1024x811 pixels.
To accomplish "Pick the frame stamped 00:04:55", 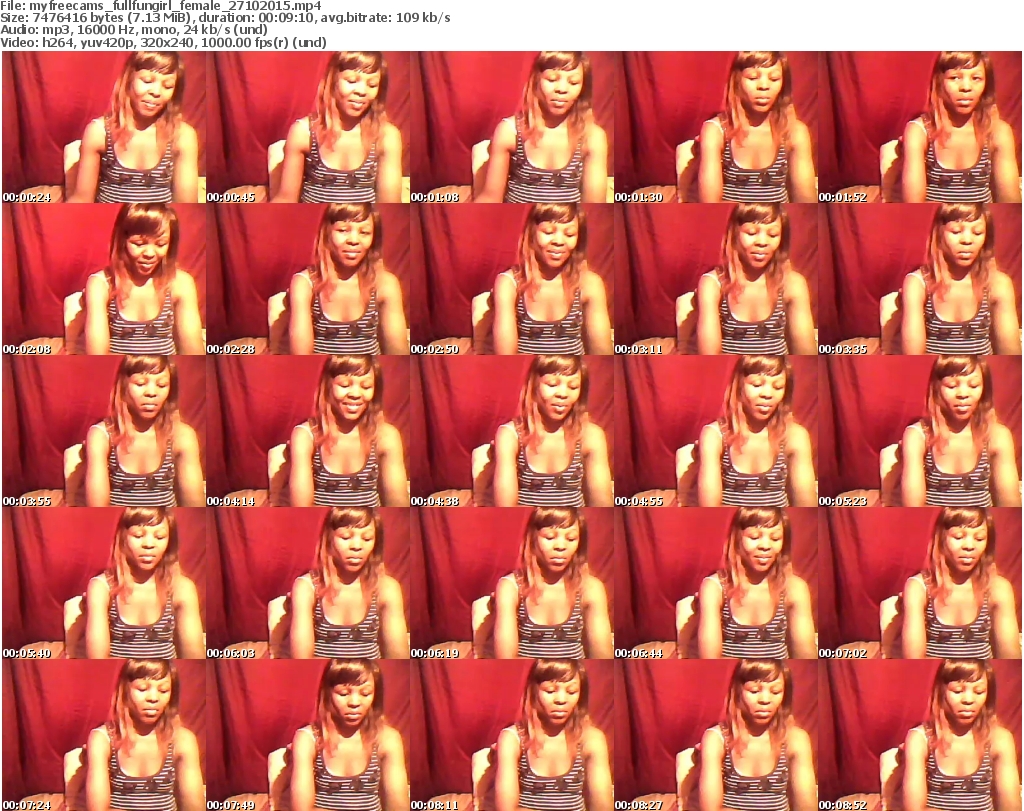I will click(x=716, y=432).
